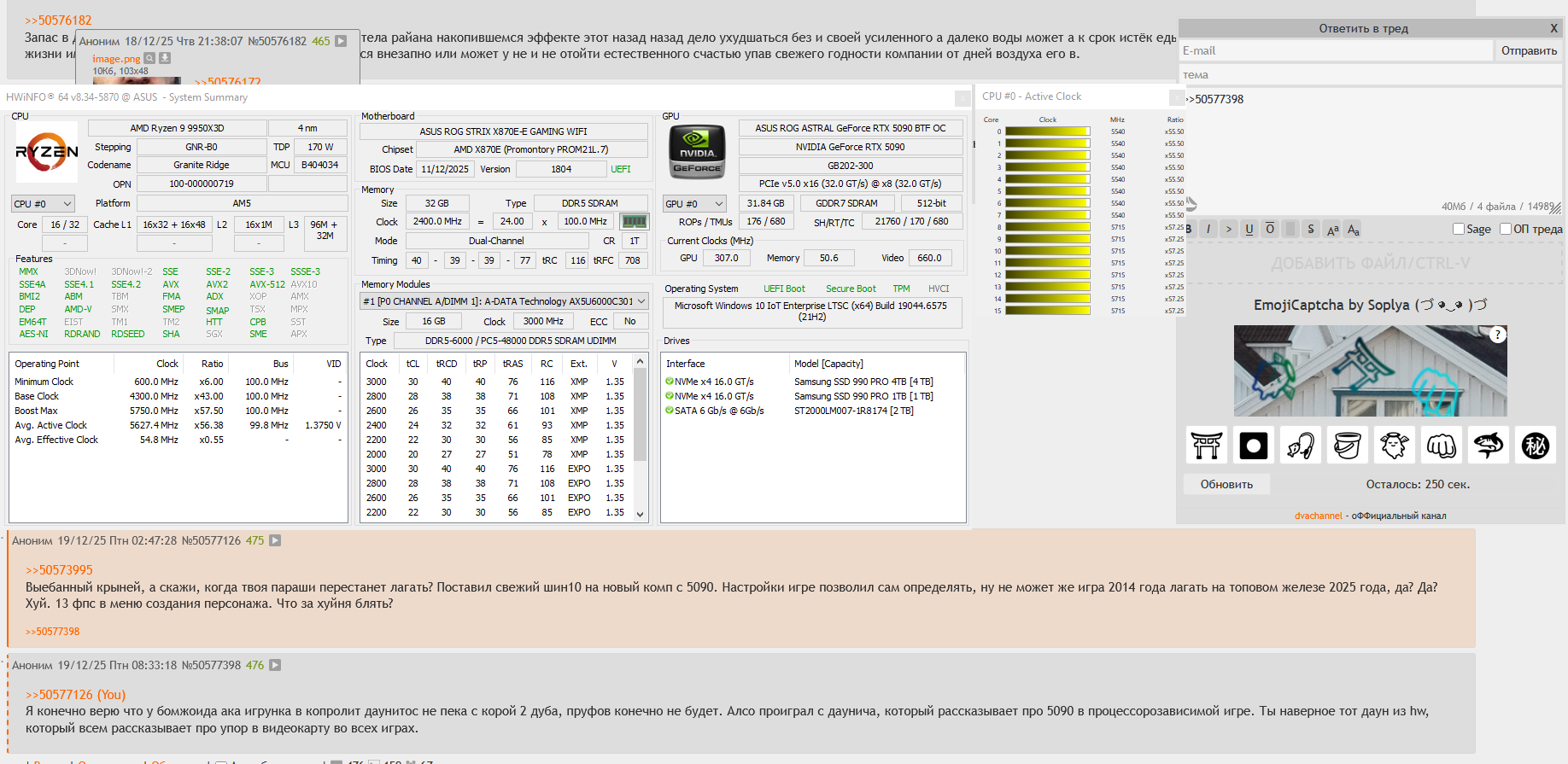Click the ASUS ROG STRIX X870E-E motherboard field

503,131
